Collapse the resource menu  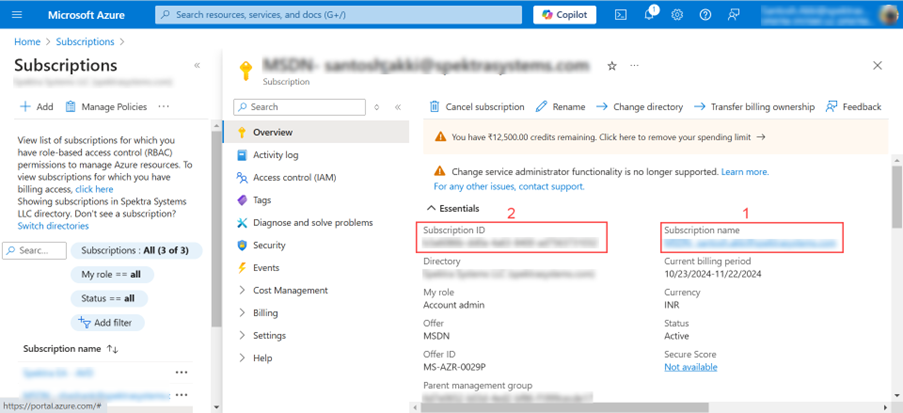click(397, 107)
